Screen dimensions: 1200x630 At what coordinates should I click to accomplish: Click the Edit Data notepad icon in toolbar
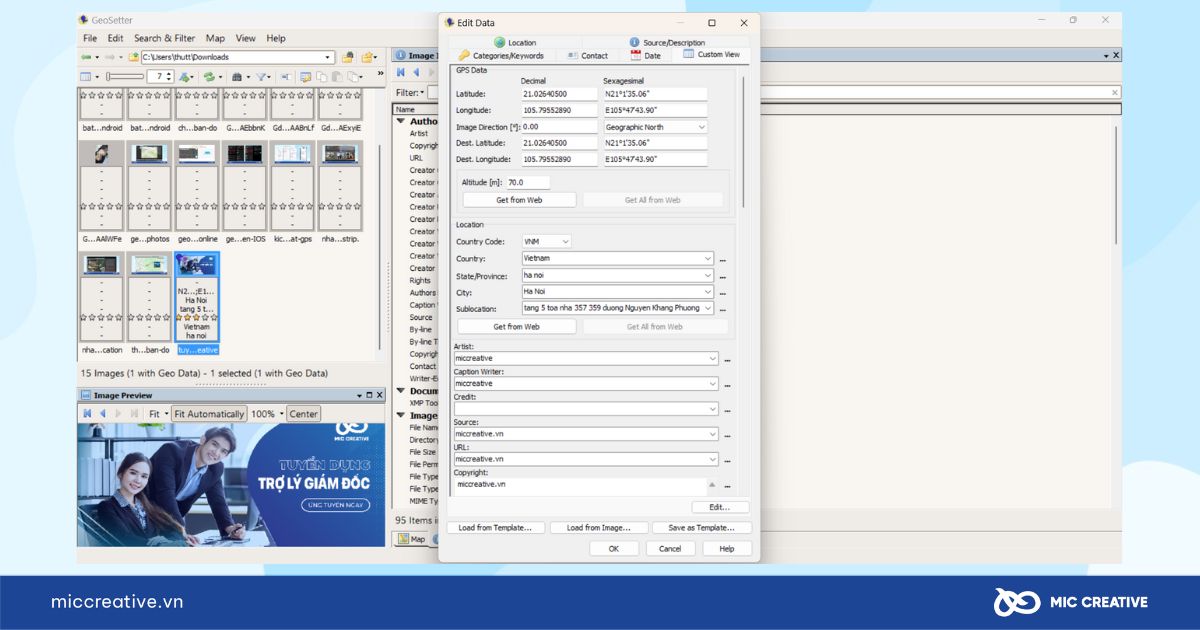pos(305,76)
